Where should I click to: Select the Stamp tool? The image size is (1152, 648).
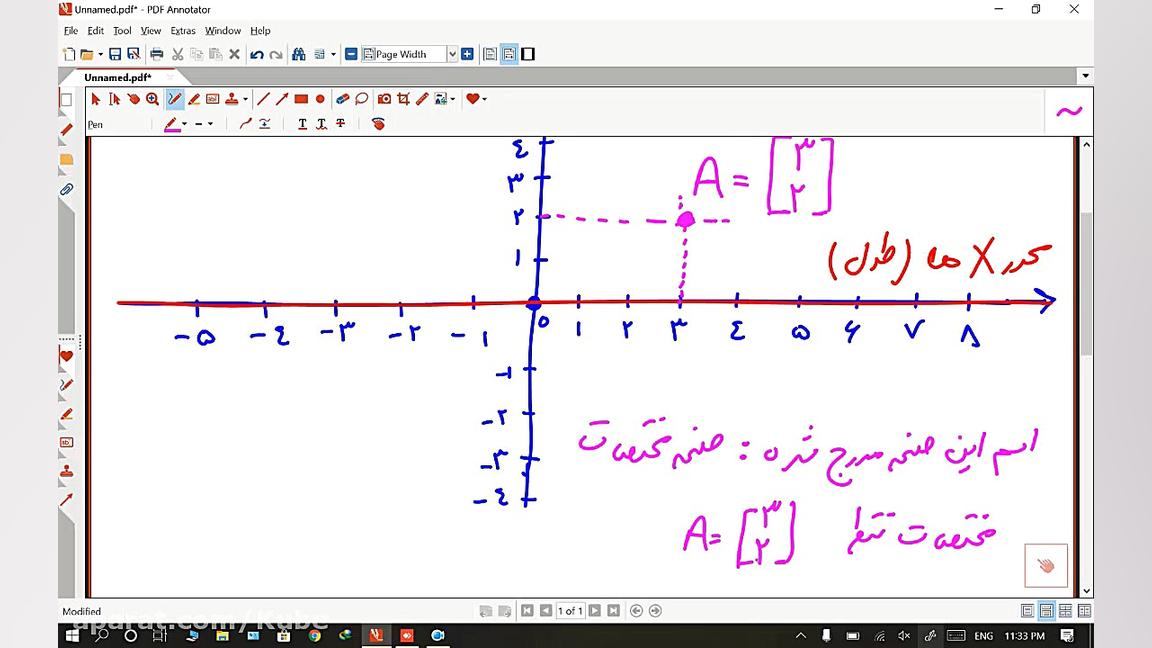232,98
